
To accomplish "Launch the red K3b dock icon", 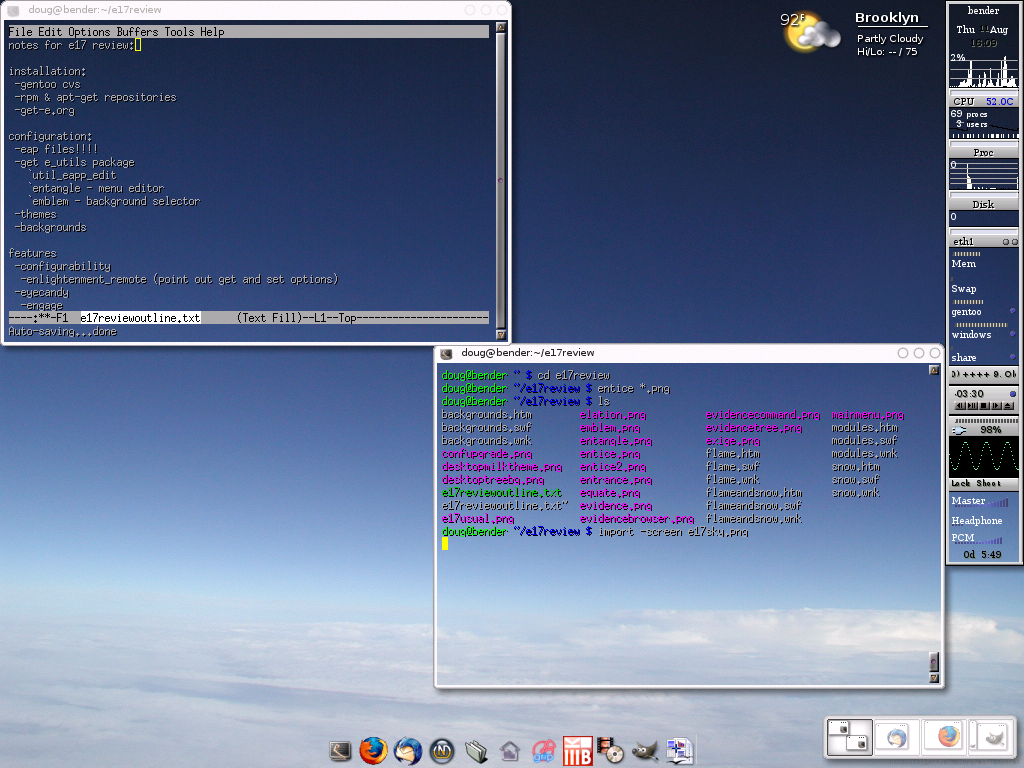I will coord(578,750).
